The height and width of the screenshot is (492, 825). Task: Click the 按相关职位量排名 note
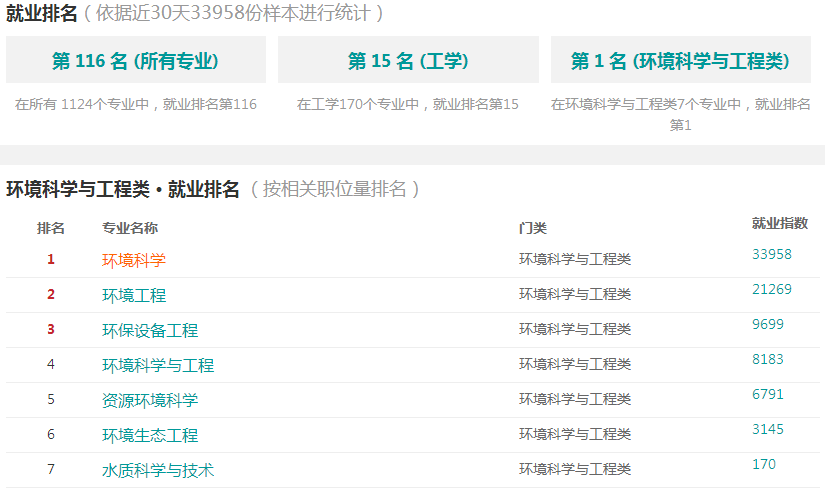click(335, 189)
